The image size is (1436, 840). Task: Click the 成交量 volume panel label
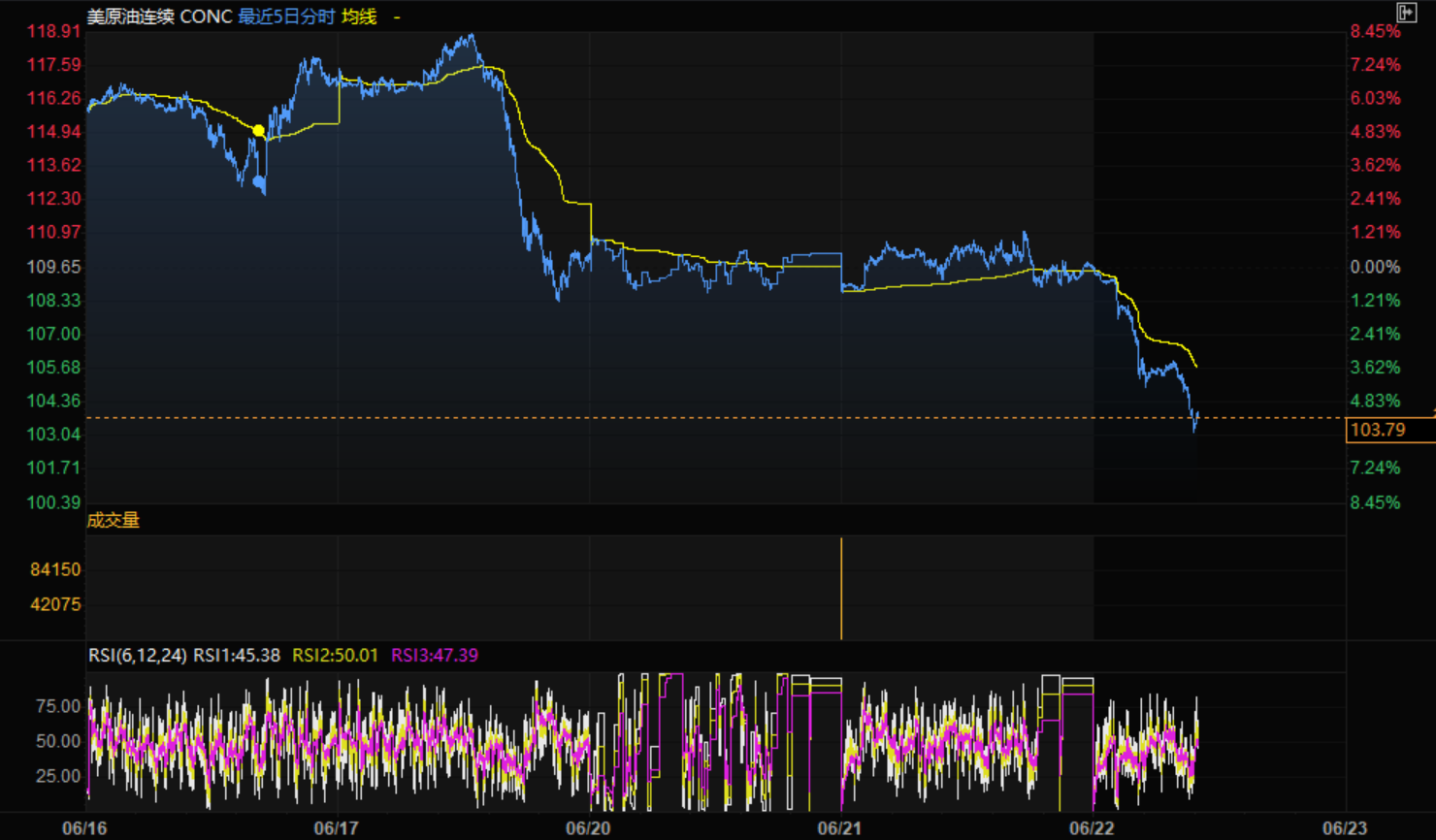(x=114, y=520)
